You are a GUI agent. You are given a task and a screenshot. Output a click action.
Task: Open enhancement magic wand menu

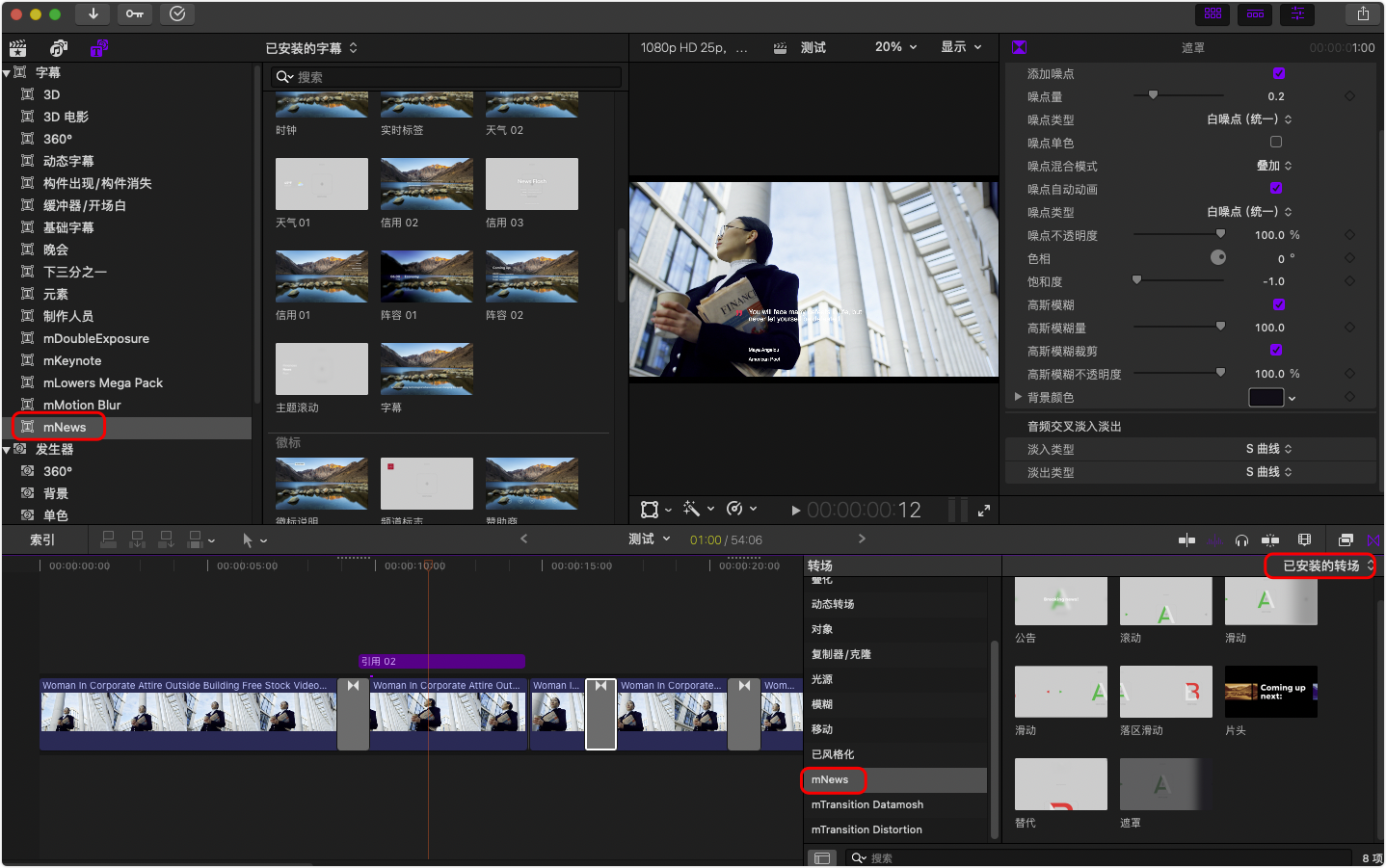pos(698,509)
